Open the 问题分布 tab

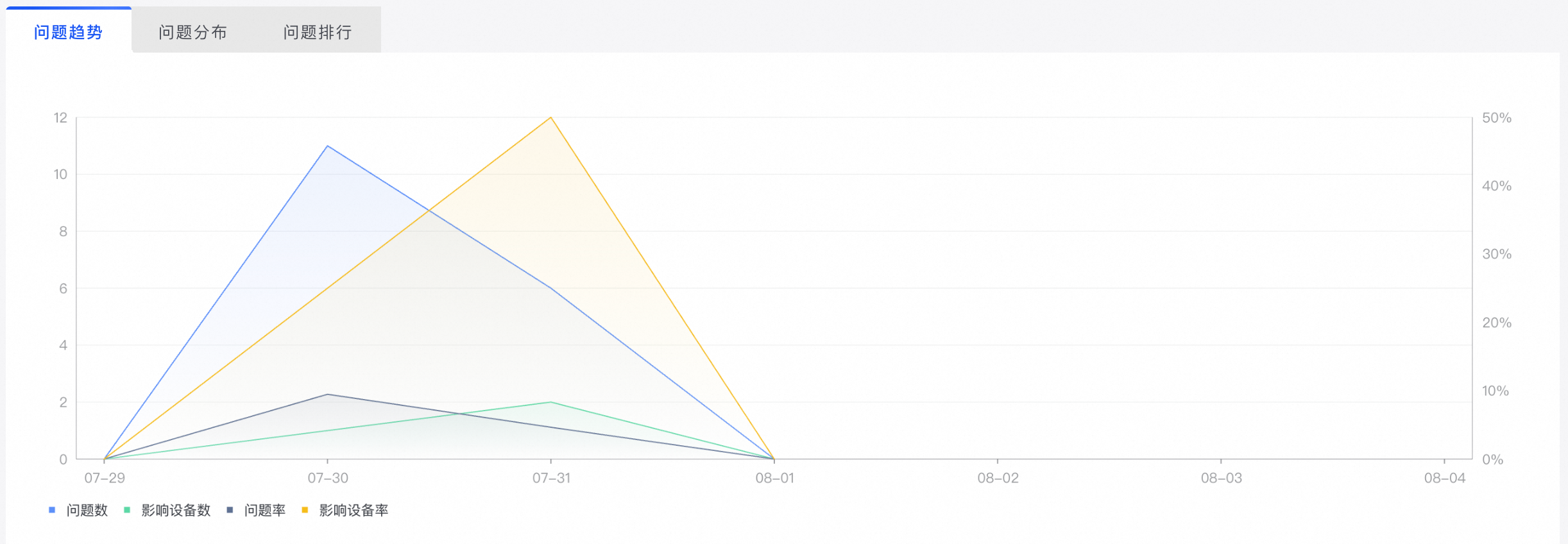pyautogui.click(x=193, y=31)
